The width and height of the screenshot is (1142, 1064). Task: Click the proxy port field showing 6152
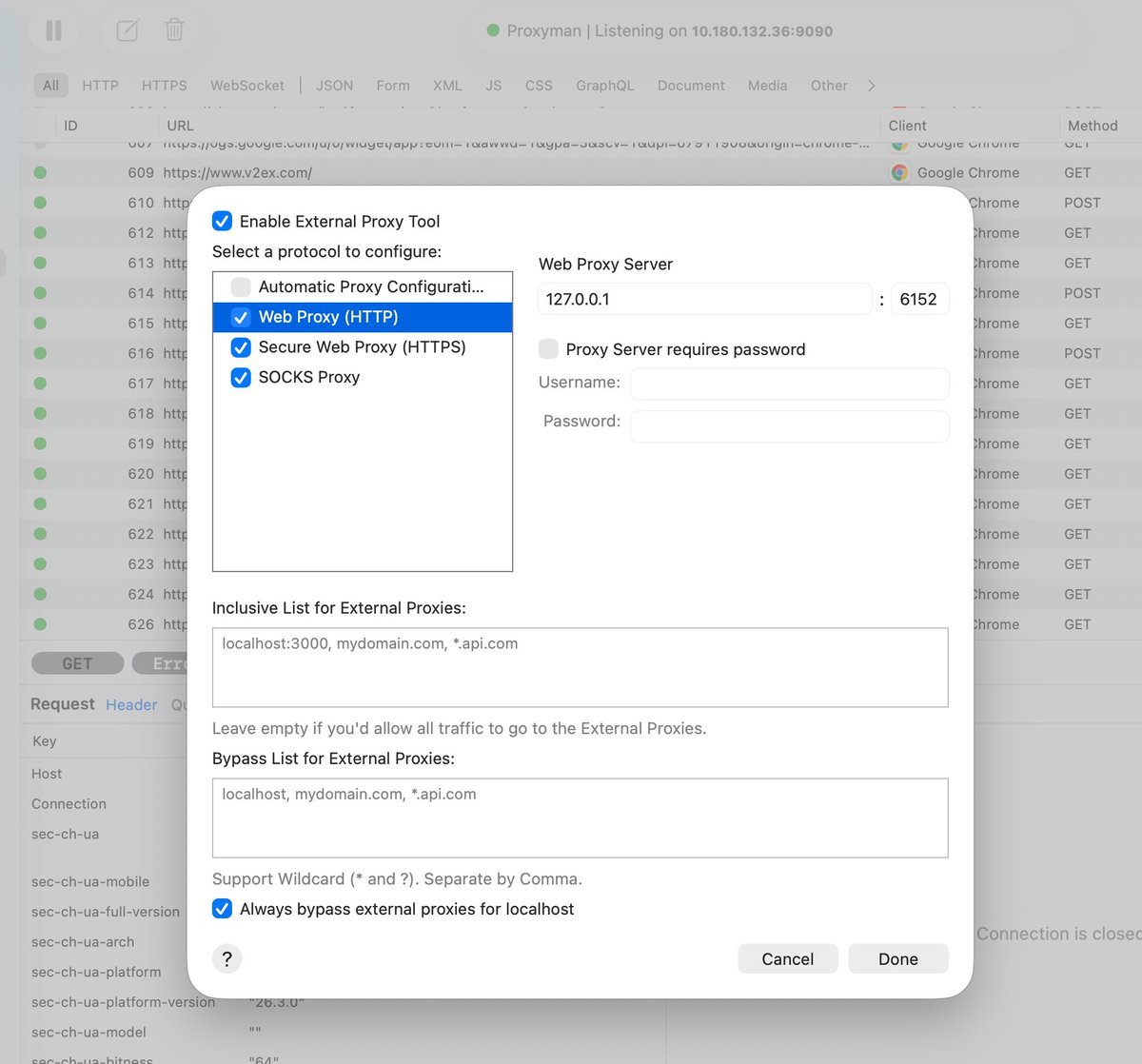[920, 299]
